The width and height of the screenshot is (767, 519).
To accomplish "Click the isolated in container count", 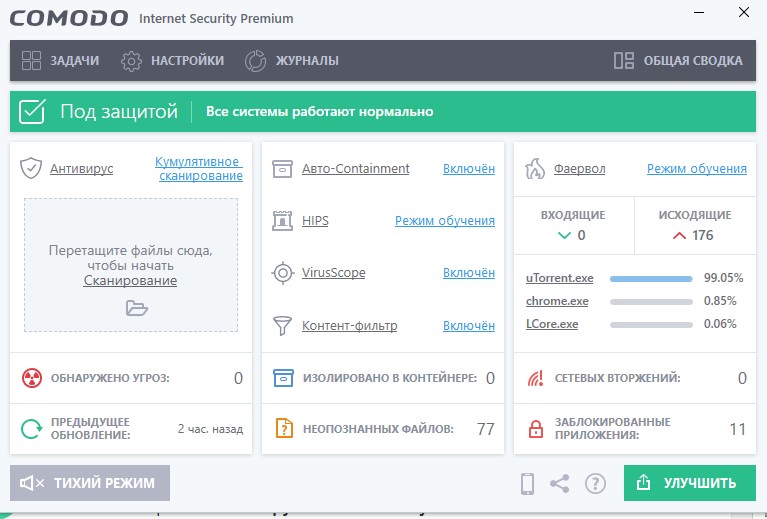I will coord(490,378).
